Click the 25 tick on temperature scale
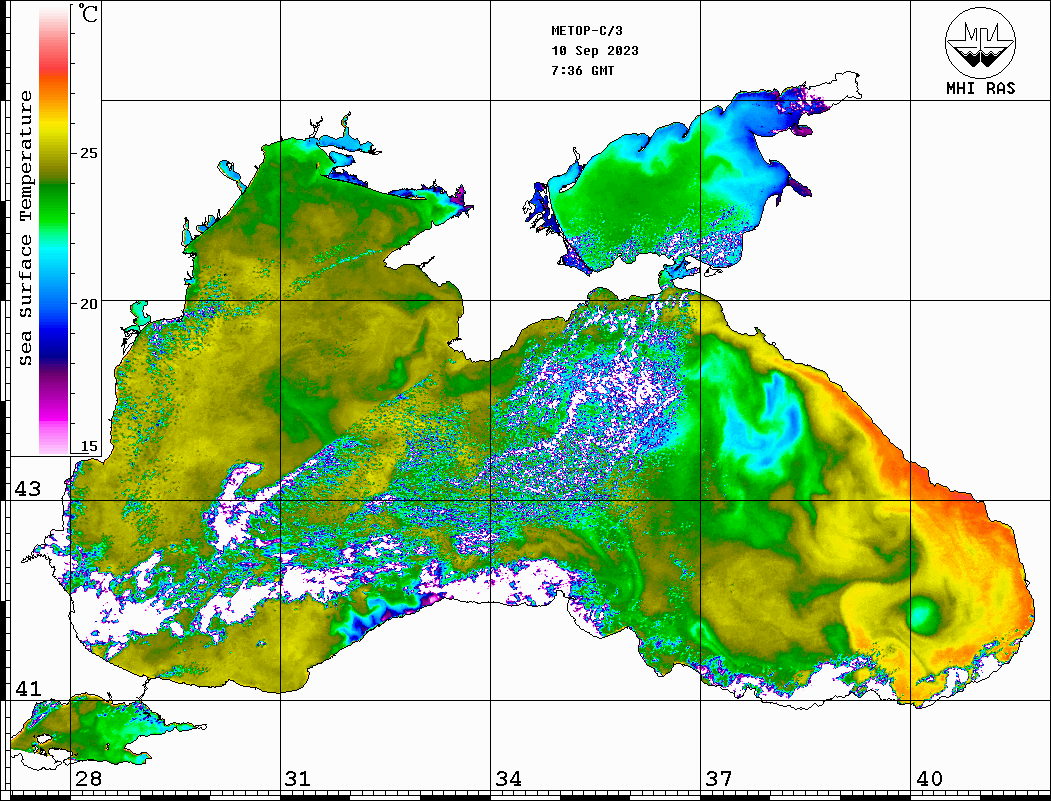The height and width of the screenshot is (801, 1051). (x=88, y=153)
